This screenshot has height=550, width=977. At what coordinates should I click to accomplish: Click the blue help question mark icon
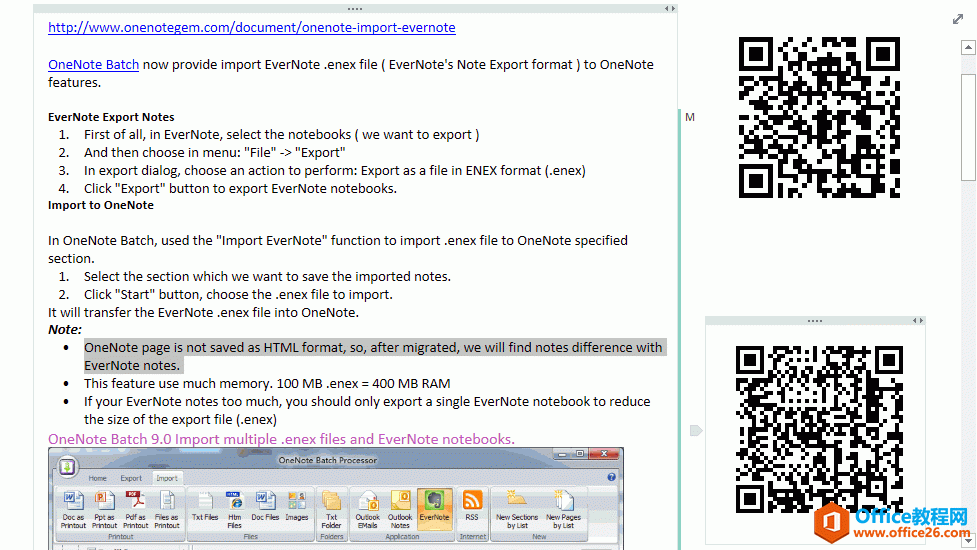click(x=611, y=477)
